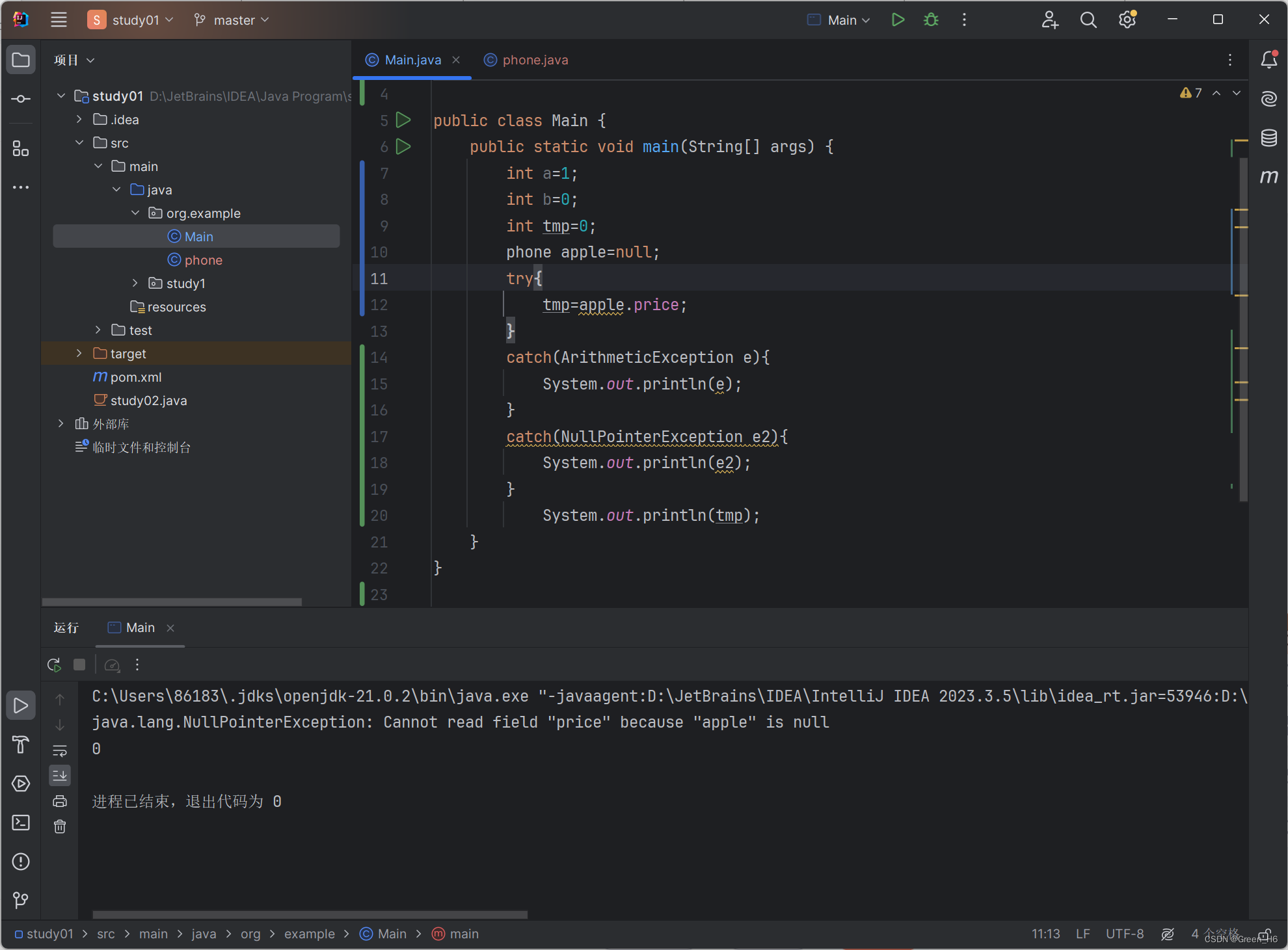Image resolution: width=1288 pixels, height=950 pixels.
Task: Run the Main configuration with green play button
Action: 898,20
